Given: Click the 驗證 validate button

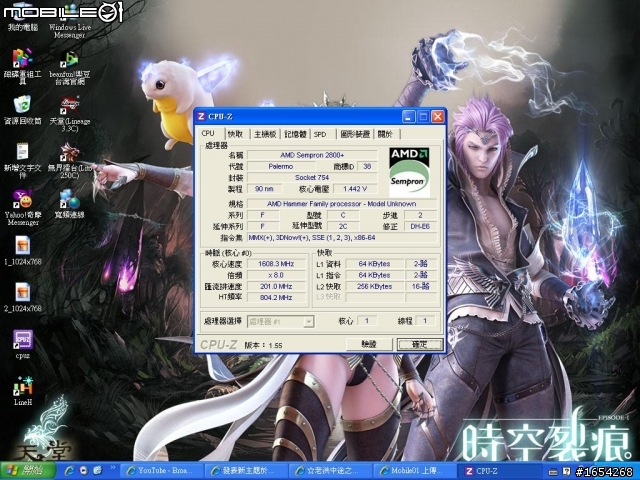Looking at the screenshot, I should click(369, 344).
